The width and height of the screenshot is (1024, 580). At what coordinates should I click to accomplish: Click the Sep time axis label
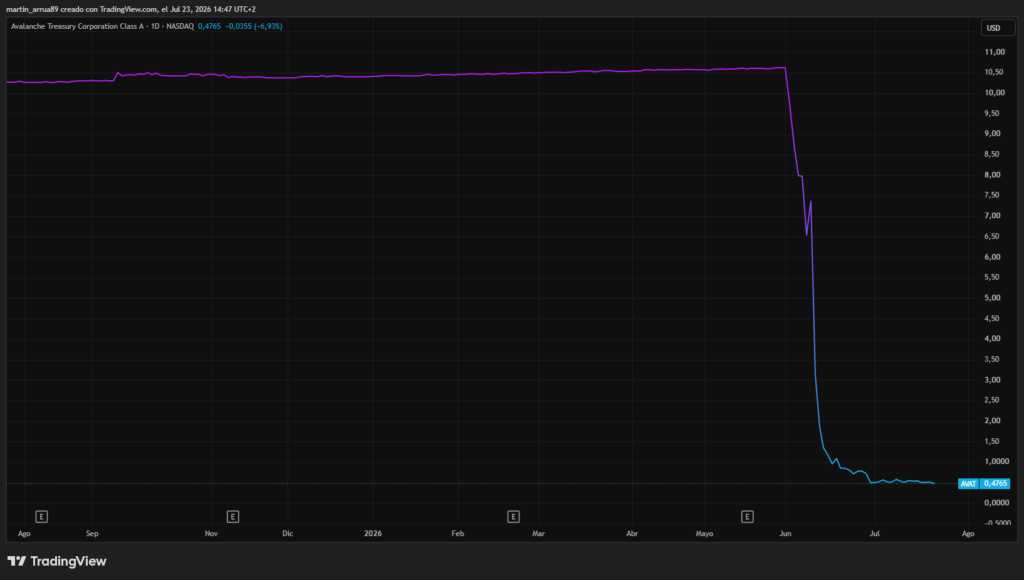coord(92,534)
